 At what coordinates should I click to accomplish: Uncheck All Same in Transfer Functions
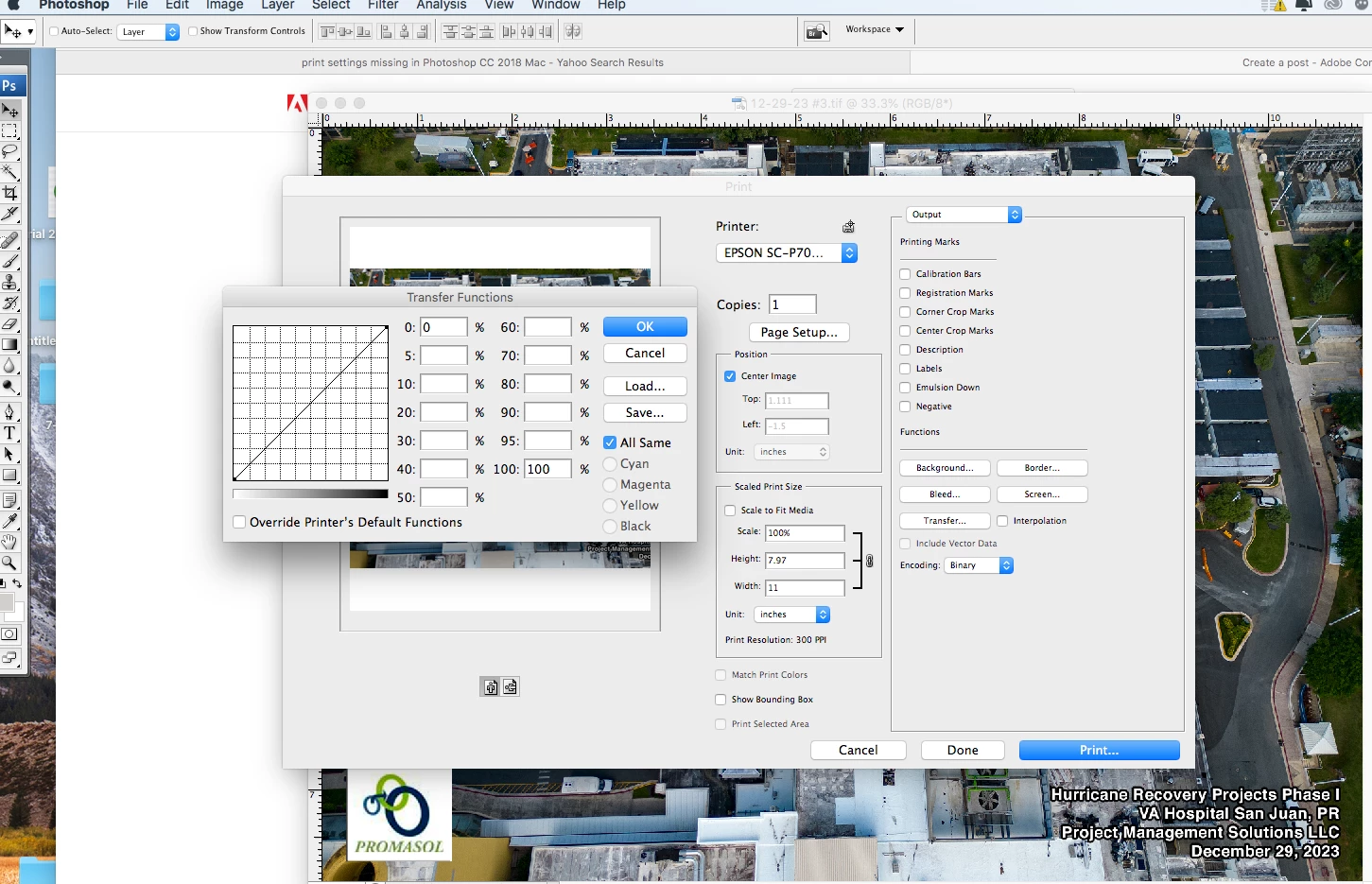pos(610,442)
